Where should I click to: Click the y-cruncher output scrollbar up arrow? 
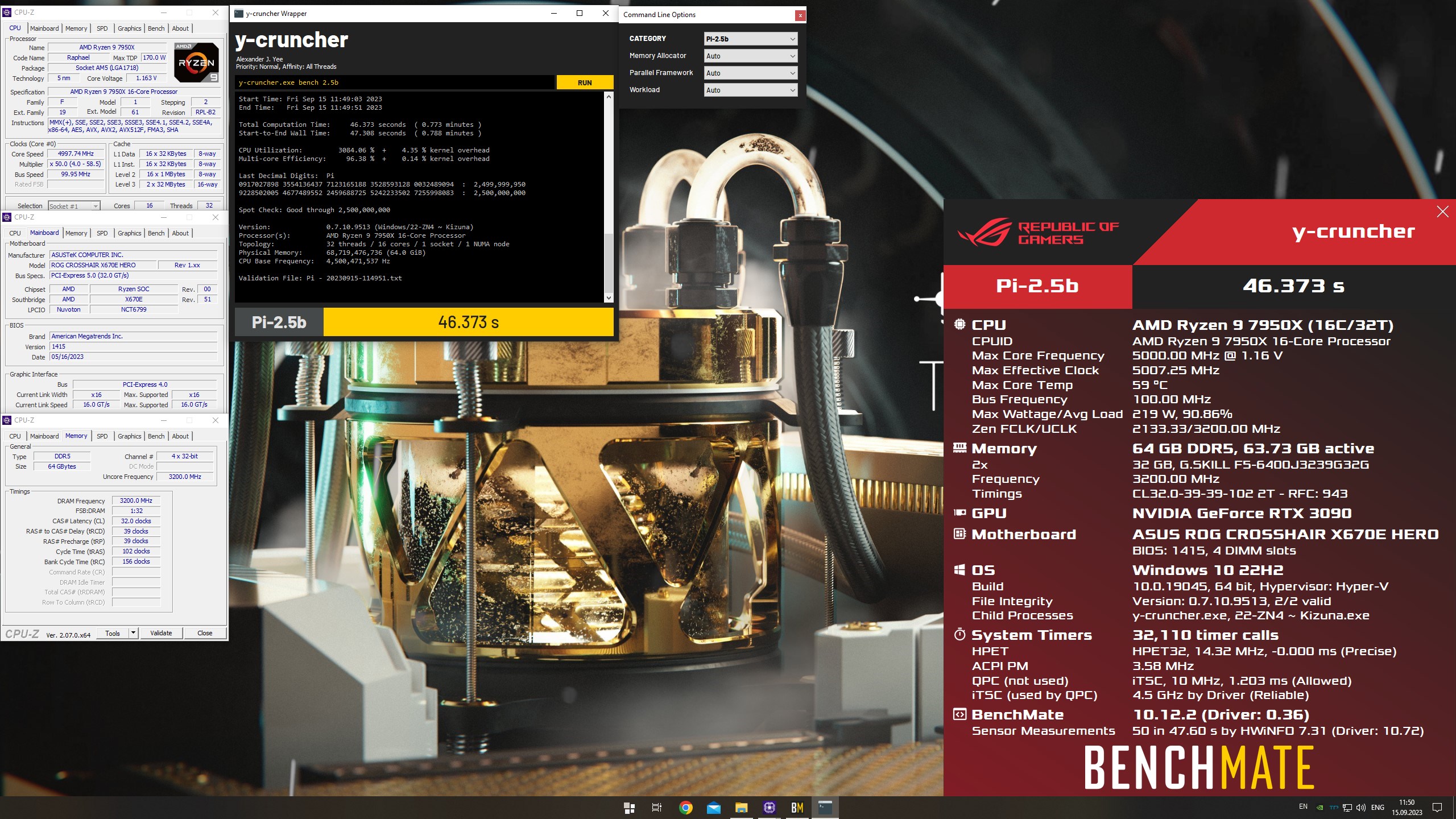click(x=609, y=97)
